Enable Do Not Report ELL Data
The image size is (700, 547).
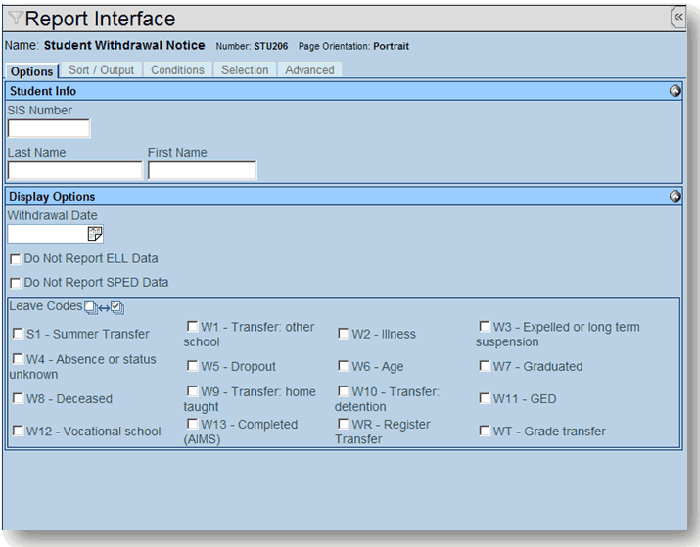16,259
